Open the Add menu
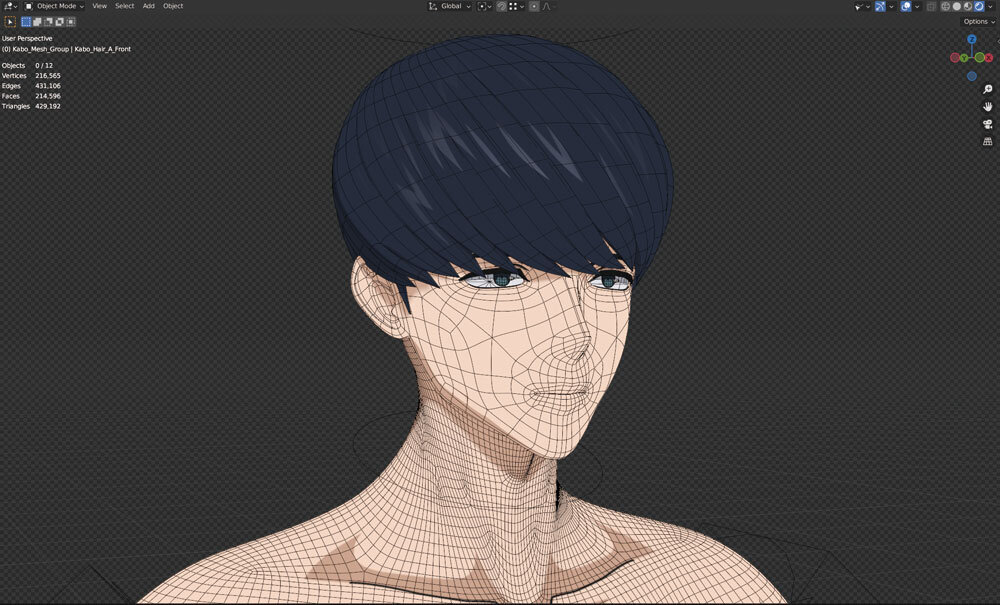 148,6
